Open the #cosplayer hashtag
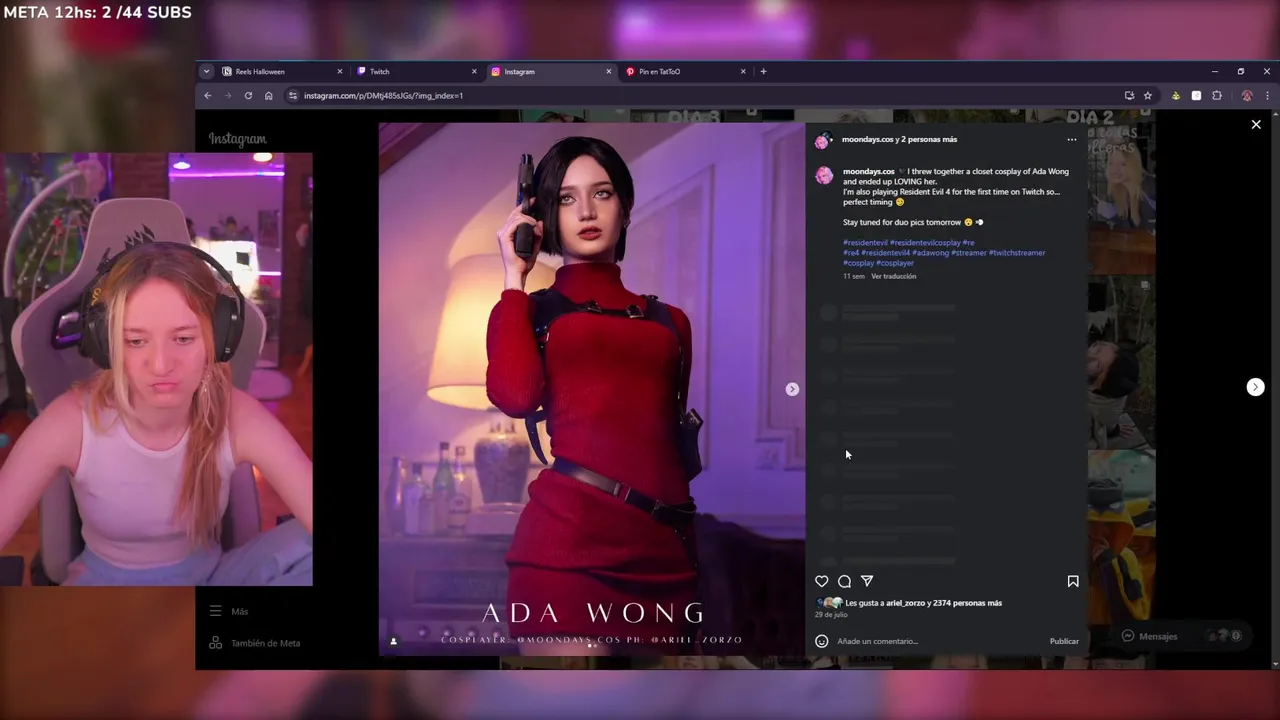The width and height of the screenshot is (1280, 720). pyautogui.click(x=895, y=263)
